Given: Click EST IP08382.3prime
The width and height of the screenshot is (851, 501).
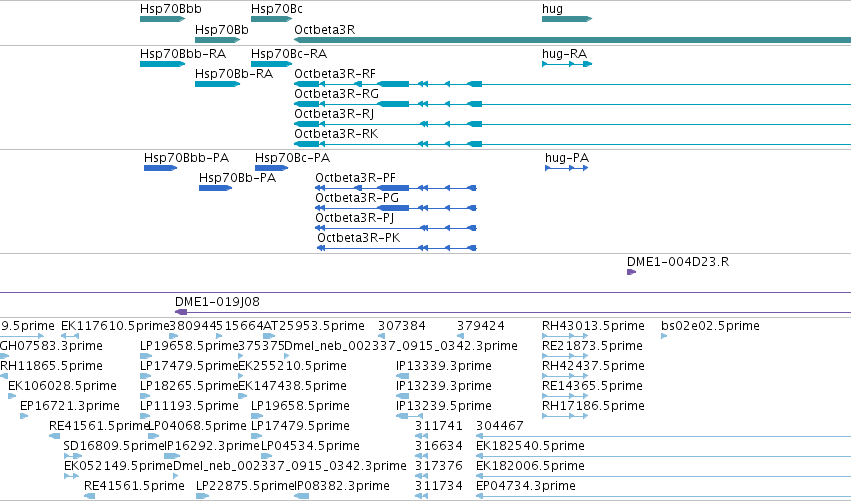Looking at the screenshot, I should coord(342,486).
